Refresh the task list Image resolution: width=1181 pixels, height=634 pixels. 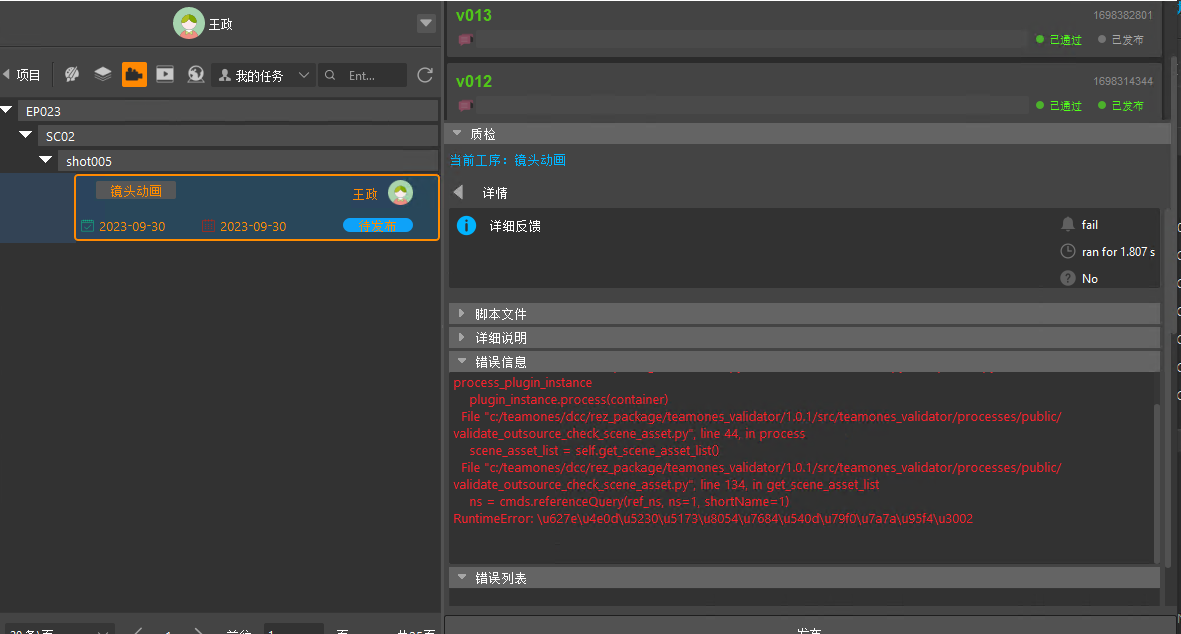425,75
